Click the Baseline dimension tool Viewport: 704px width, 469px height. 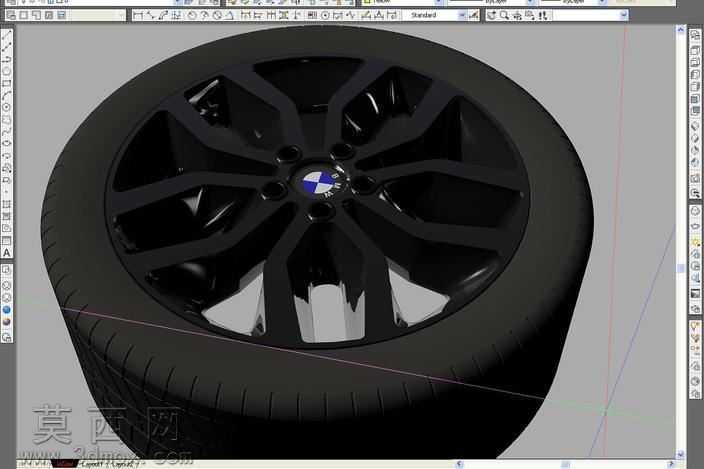coord(258,16)
